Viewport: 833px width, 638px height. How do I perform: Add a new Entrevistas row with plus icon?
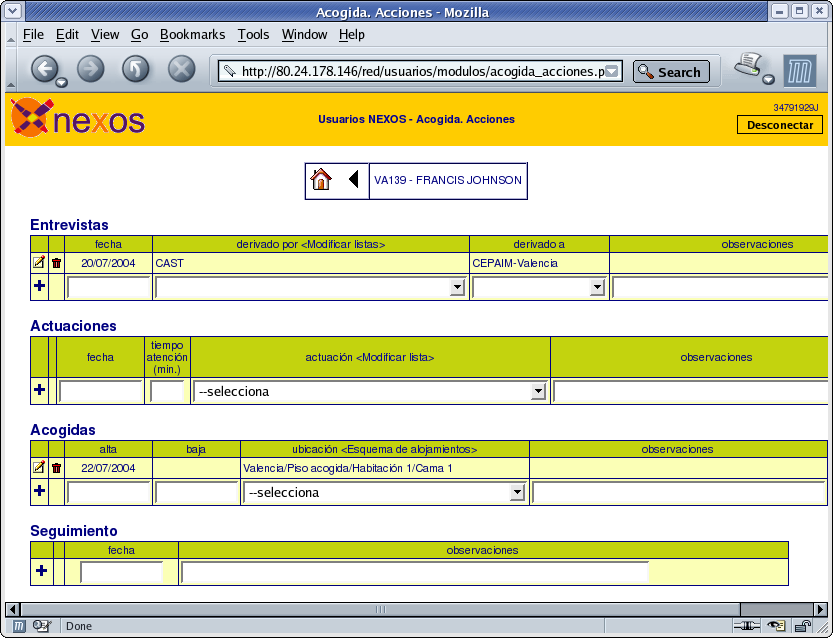[39, 286]
